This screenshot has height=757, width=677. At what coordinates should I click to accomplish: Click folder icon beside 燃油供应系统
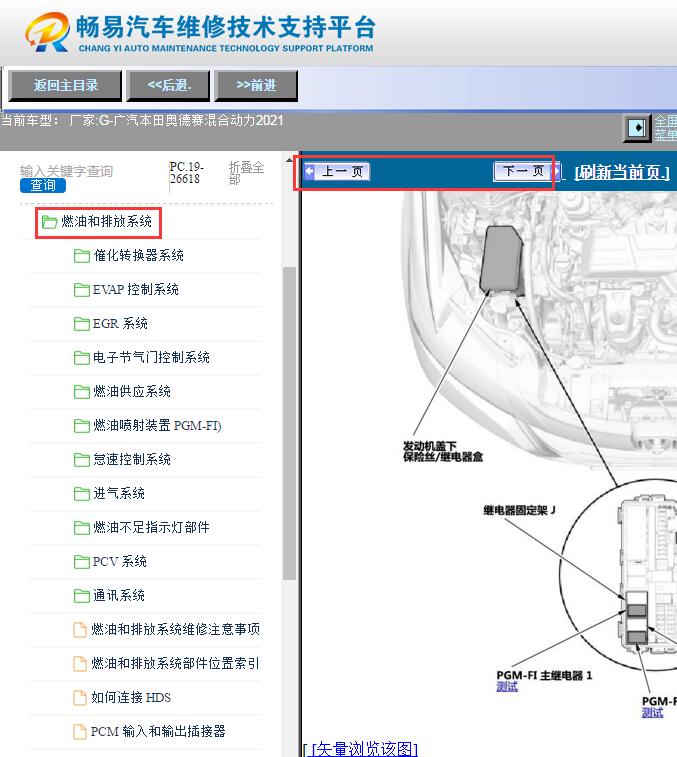click(x=82, y=392)
